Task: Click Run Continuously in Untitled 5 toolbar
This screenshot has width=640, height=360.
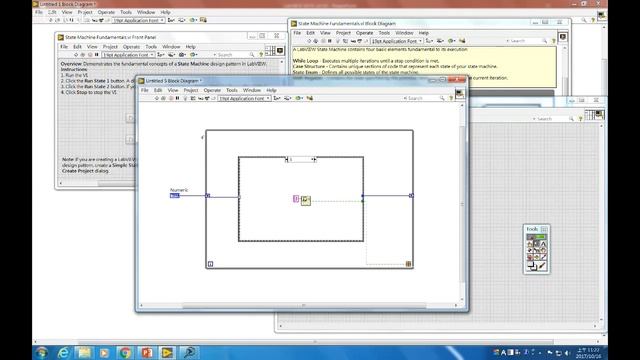Action: pyautogui.click(x=163, y=98)
